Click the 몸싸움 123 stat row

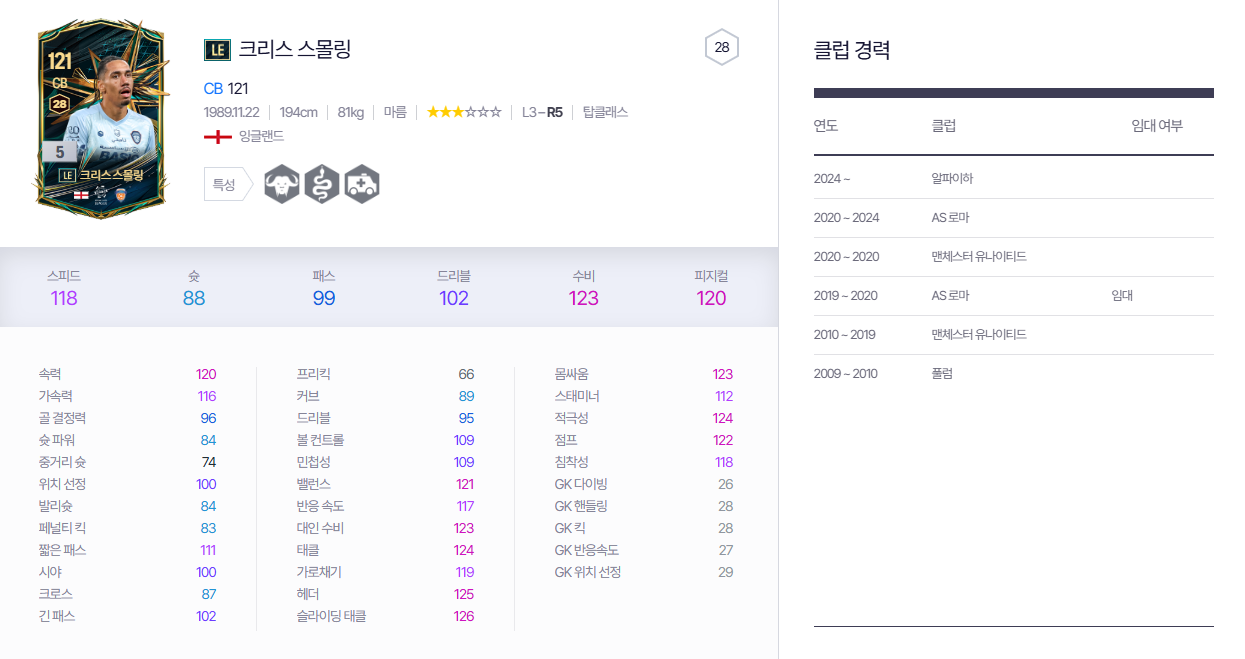[644, 374]
